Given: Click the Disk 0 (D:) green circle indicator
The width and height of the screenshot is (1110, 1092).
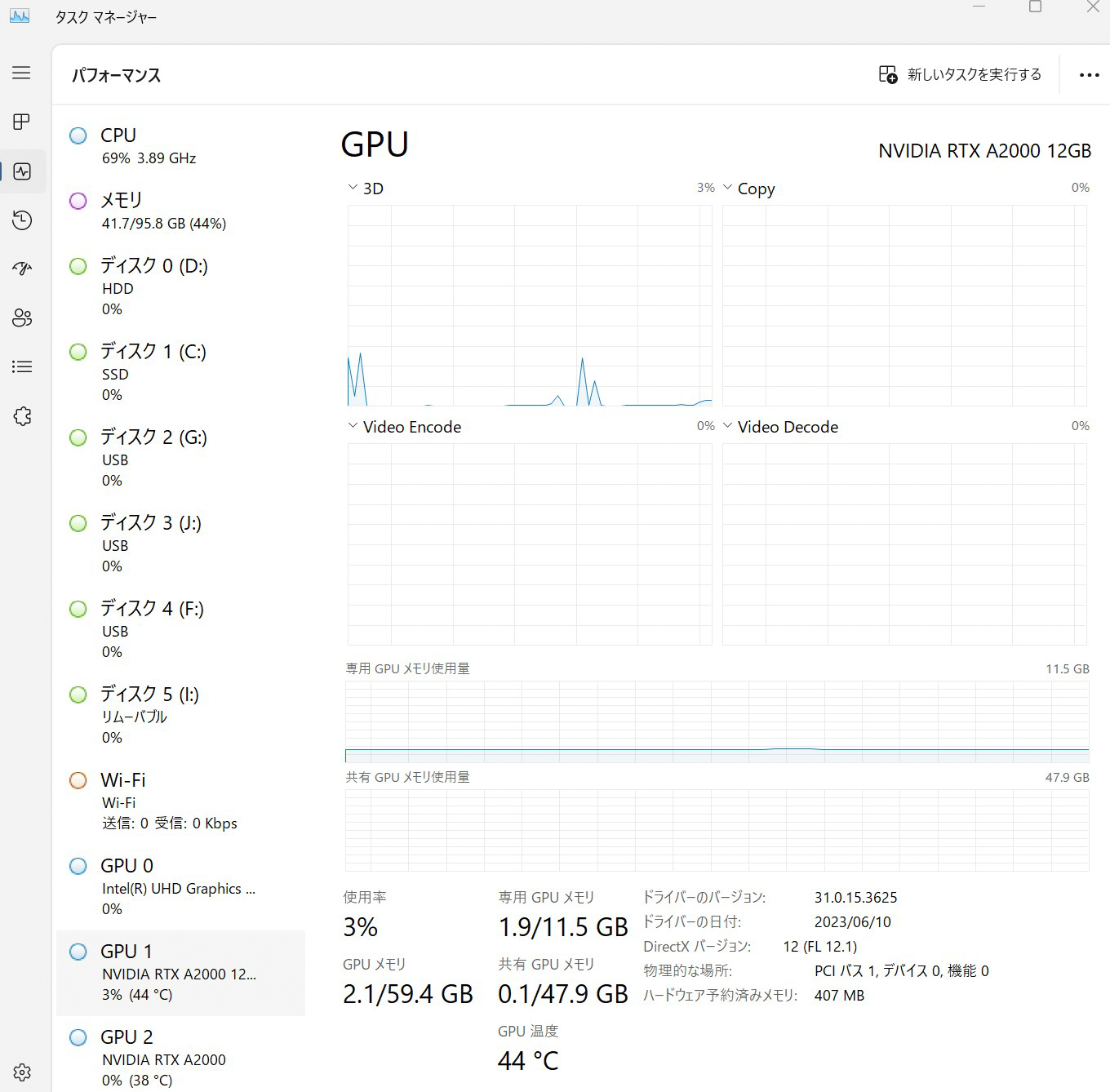Looking at the screenshot, I should (78, 266).
